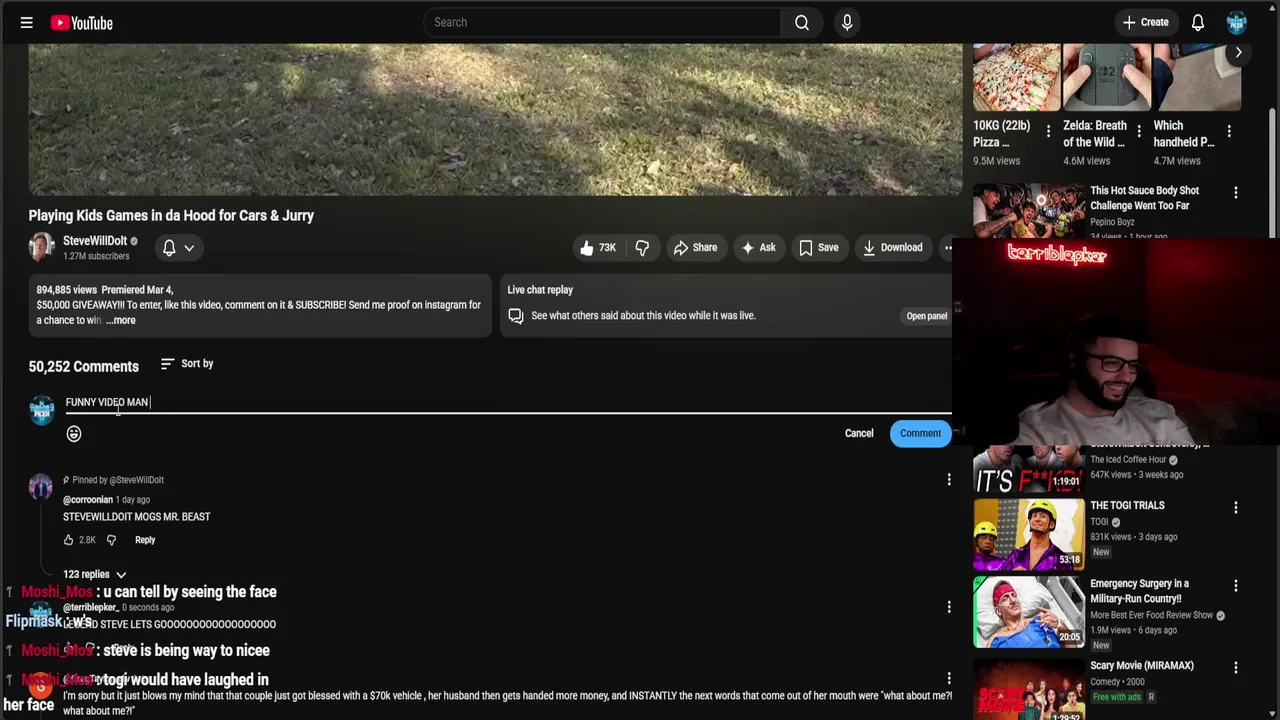Open options for Hot Sauce Body Shot video
The image size is (1280, 720).
tap(1235, 192)
